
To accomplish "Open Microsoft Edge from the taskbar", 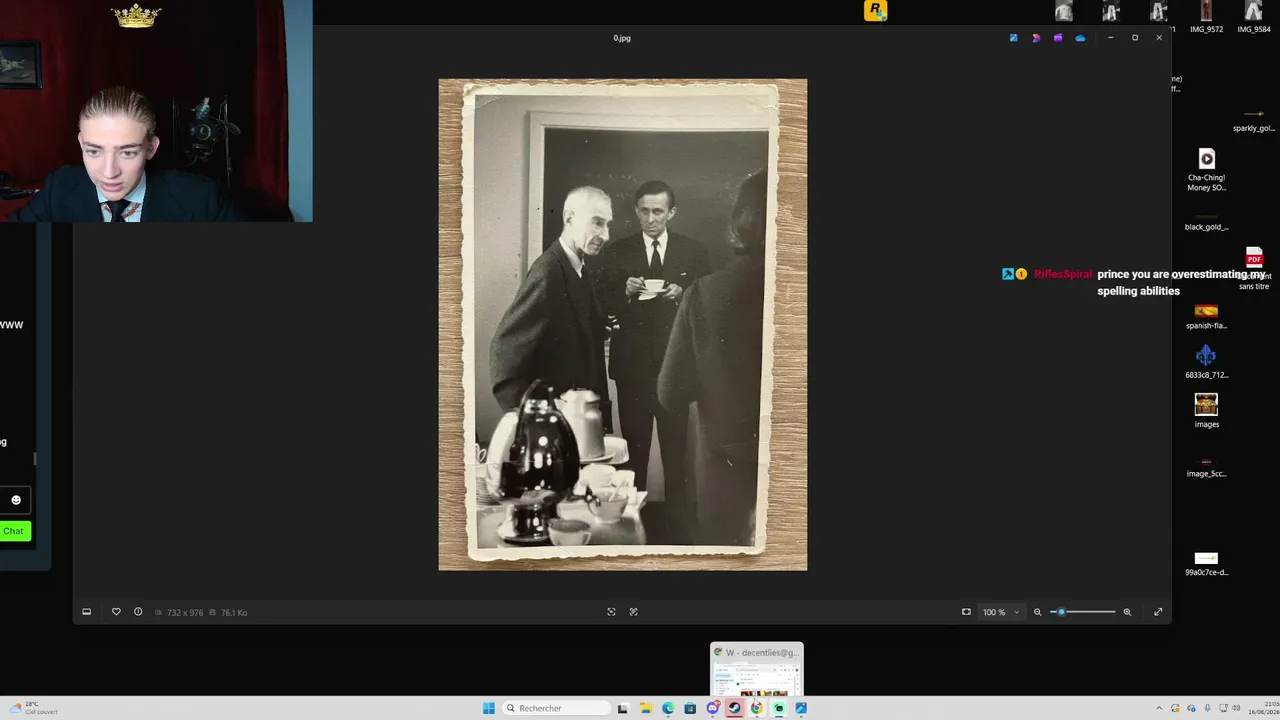I will 668,708.
